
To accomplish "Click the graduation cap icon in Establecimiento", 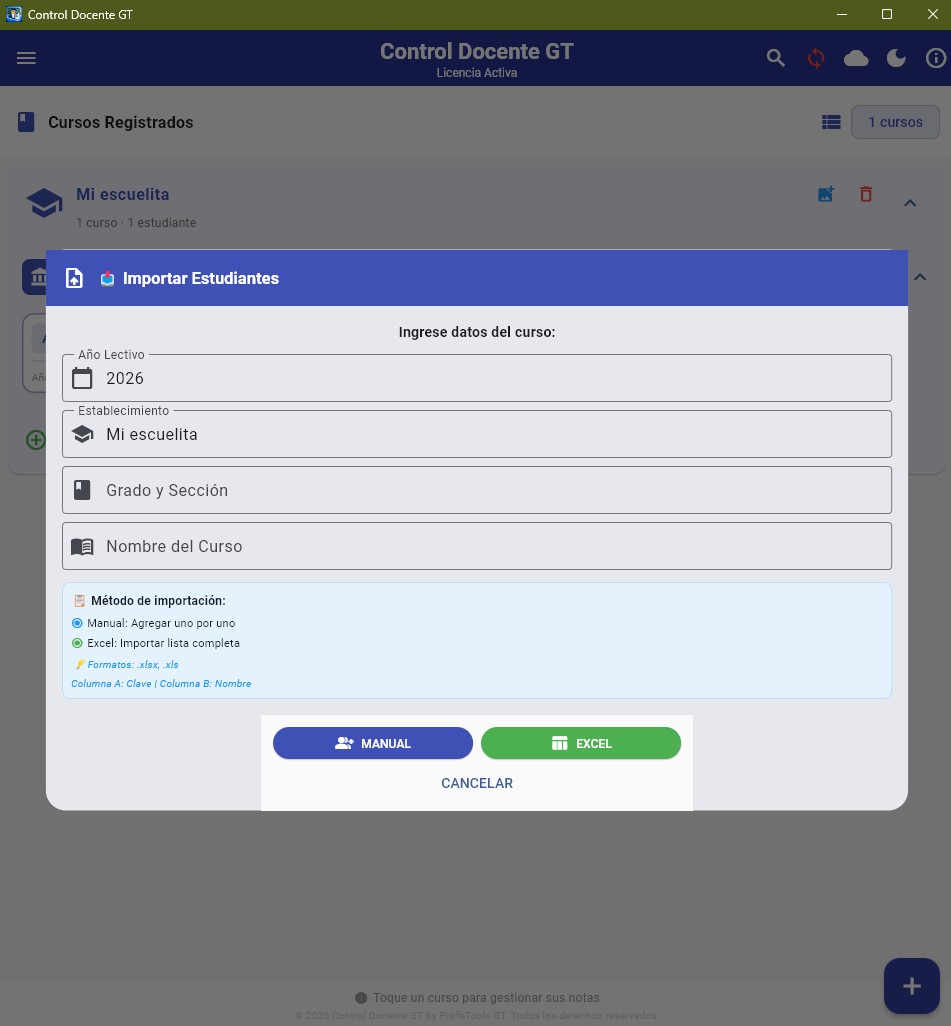I will (x=82, y=434).
